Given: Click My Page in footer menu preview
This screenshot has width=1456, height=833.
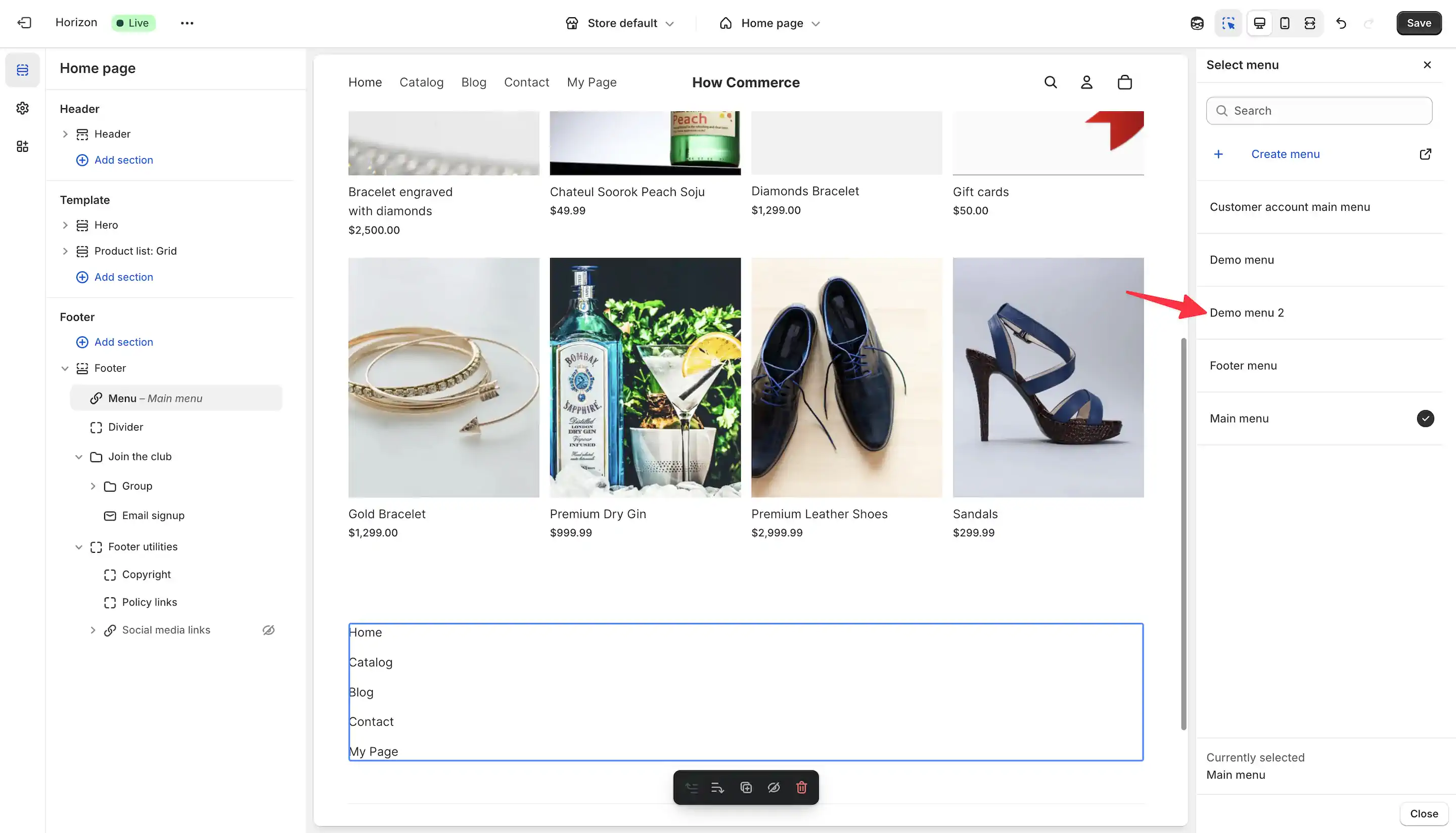Looking at the screenshot, I should pos(374,752).
